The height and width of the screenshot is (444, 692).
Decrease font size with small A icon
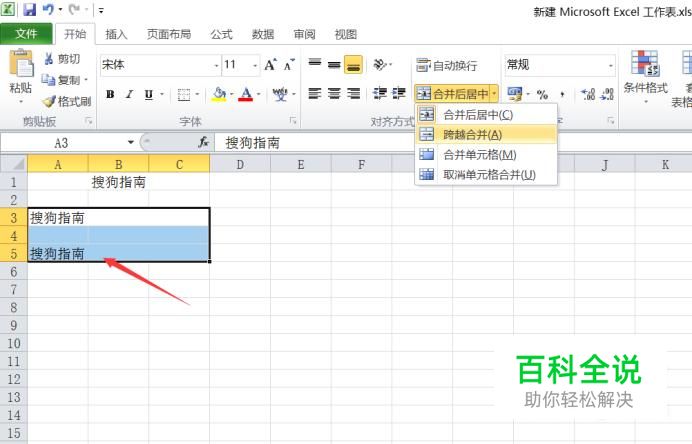[x=289, y=65]
